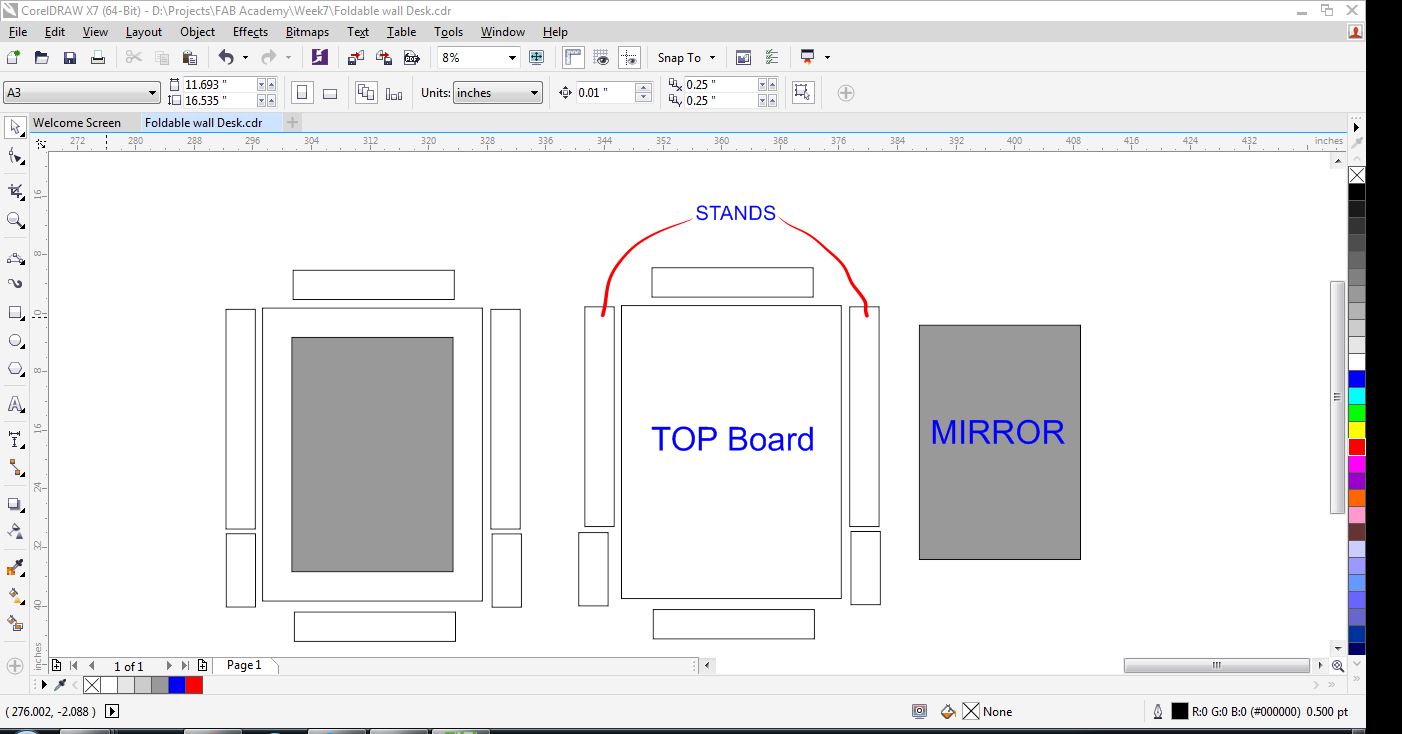The image size is (1402, 734).
Task: Click the Import icon
Action: 355,58
